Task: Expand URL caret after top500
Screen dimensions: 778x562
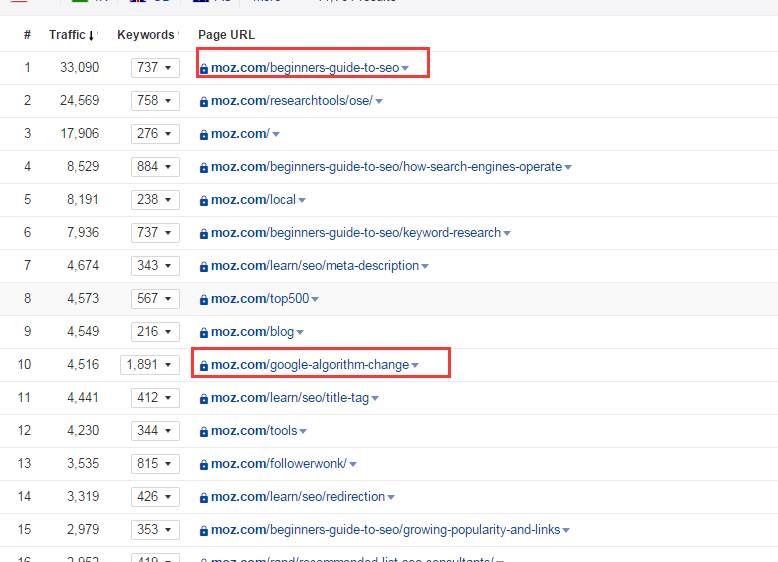Action: click(315, 299)
